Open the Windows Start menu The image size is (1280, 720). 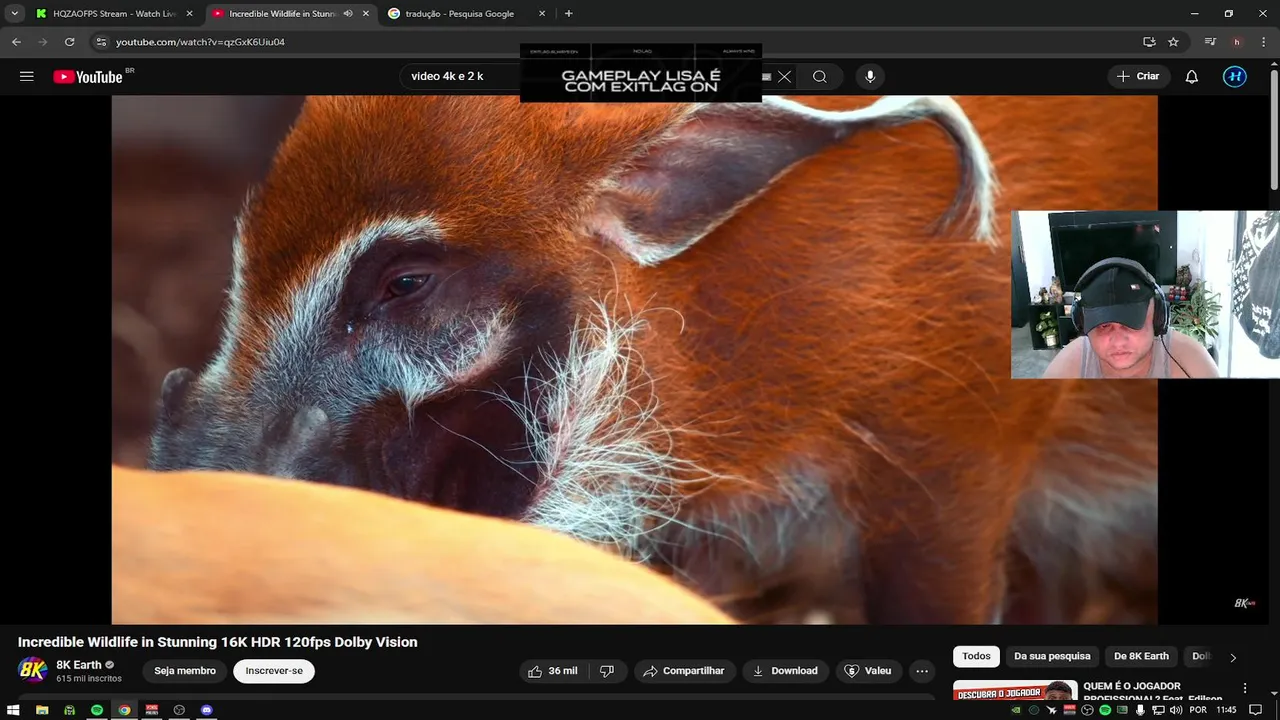(14, 710)
